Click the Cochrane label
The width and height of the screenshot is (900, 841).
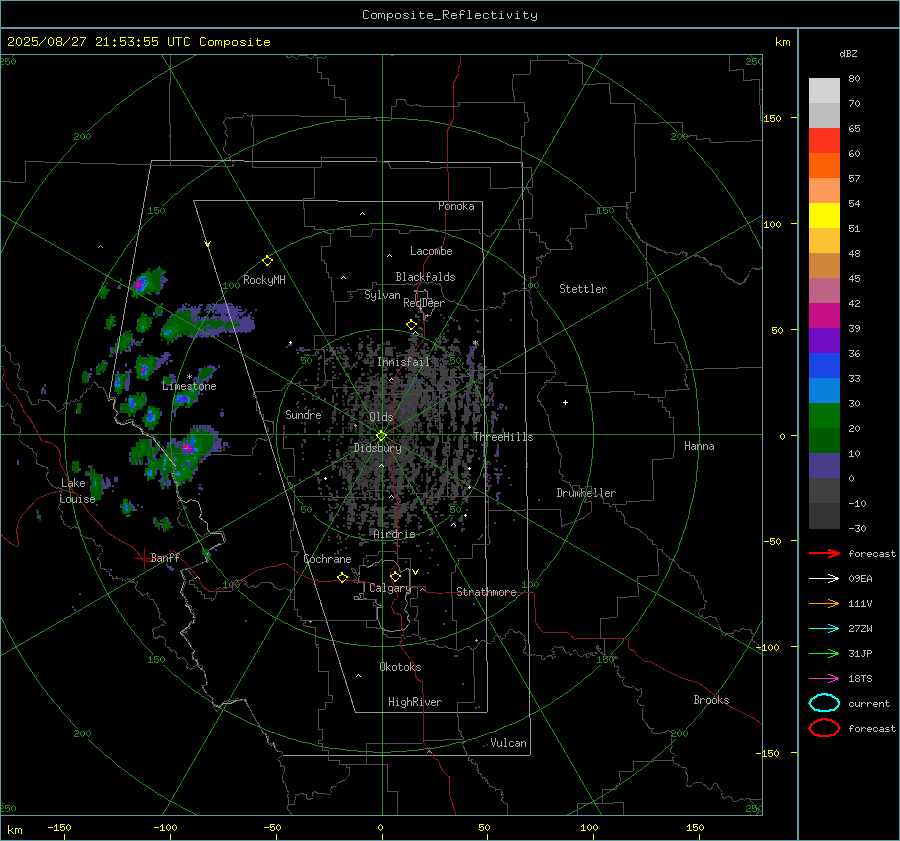click(327, 559)
